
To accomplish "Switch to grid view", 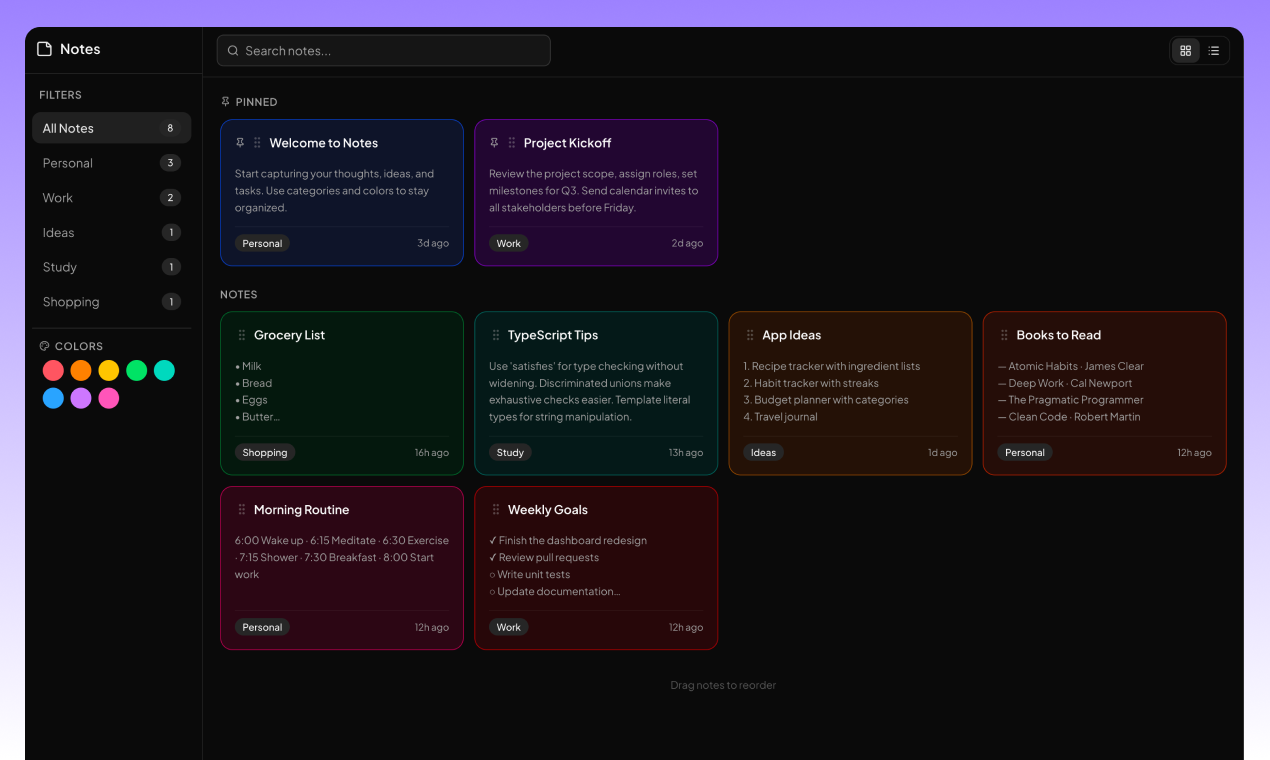I will [x=1185, y=50].
